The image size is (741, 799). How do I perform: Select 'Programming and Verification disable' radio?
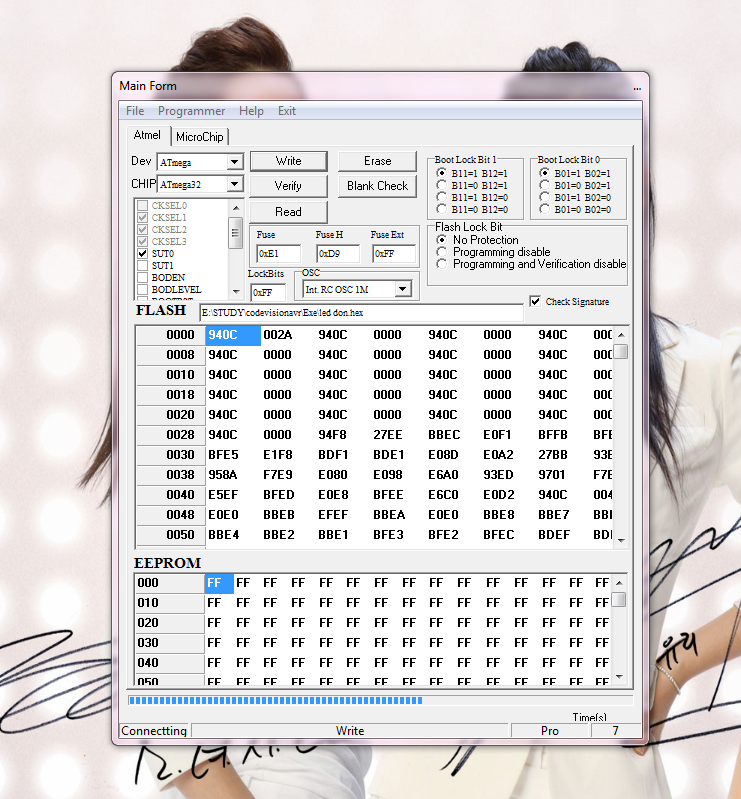click(442, 264)
